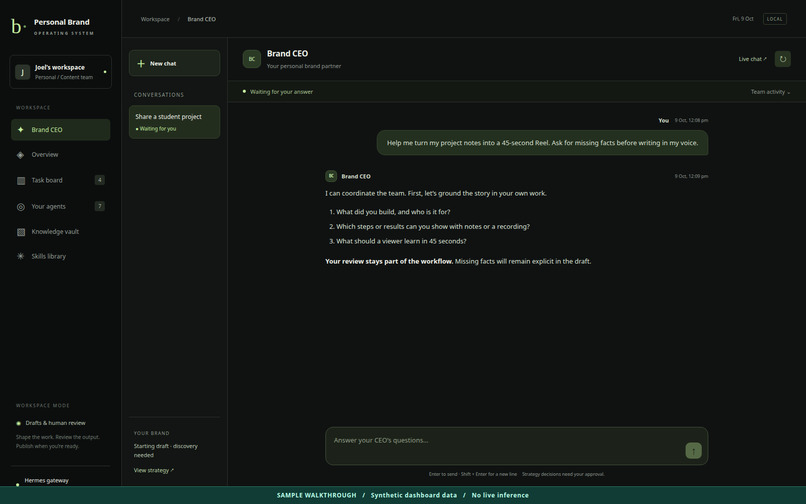Click question 'What should a viewer learn'
This screenshot has height=504, width=806.
pyautogui.click(x=401, y=241)
